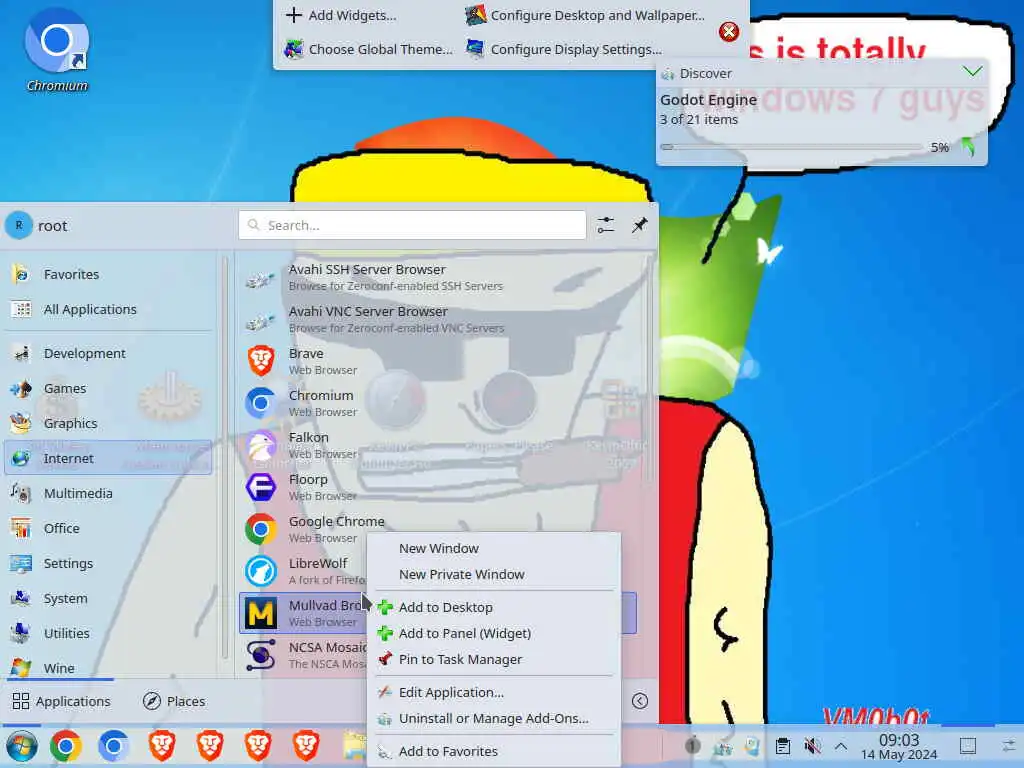
Task: Launch Chromium from the Internet list
Action: (438, 403)
